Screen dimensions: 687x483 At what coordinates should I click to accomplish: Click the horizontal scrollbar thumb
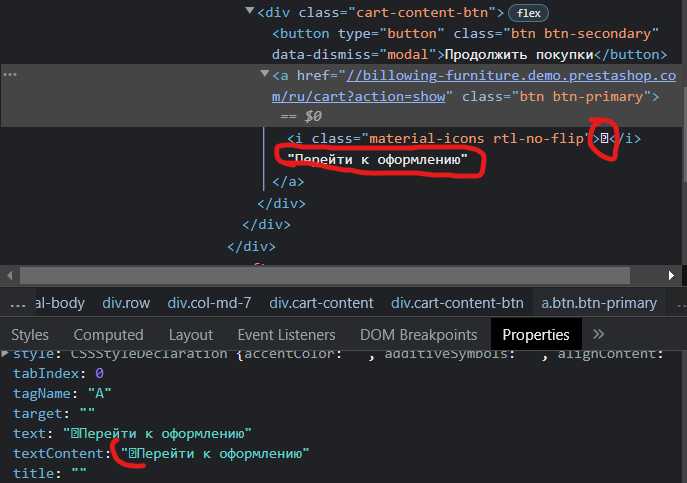point(325,275)
